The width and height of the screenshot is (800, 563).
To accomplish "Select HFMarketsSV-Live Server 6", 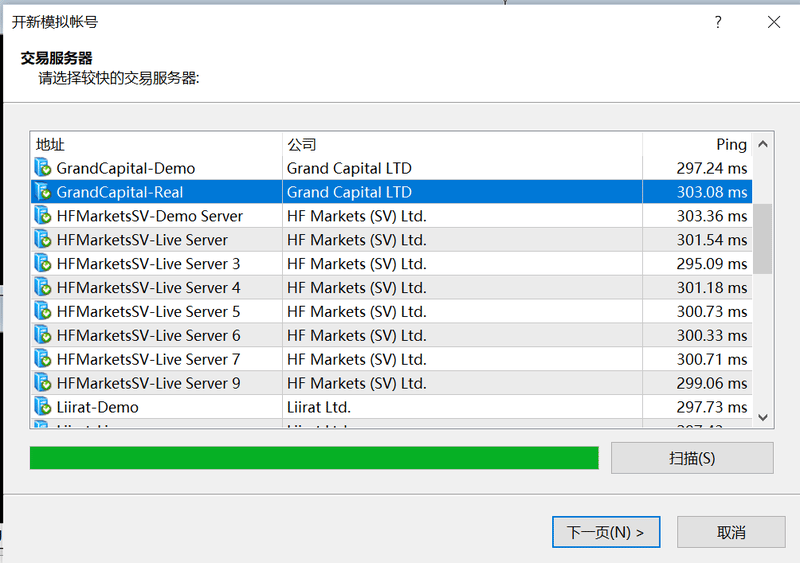I will (148, 336).
